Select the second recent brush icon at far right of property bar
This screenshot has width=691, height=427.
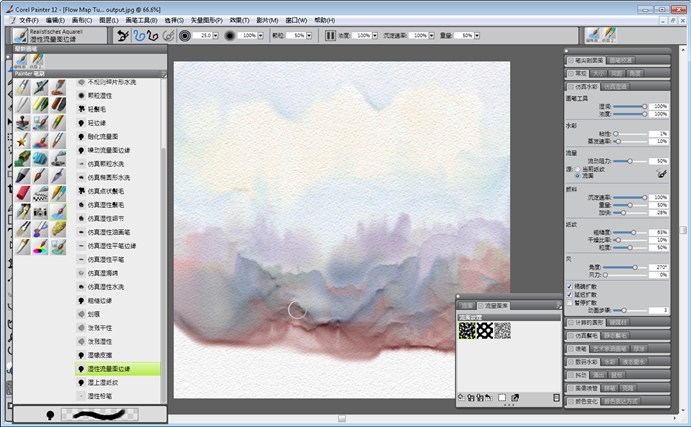tap(609, 35)
